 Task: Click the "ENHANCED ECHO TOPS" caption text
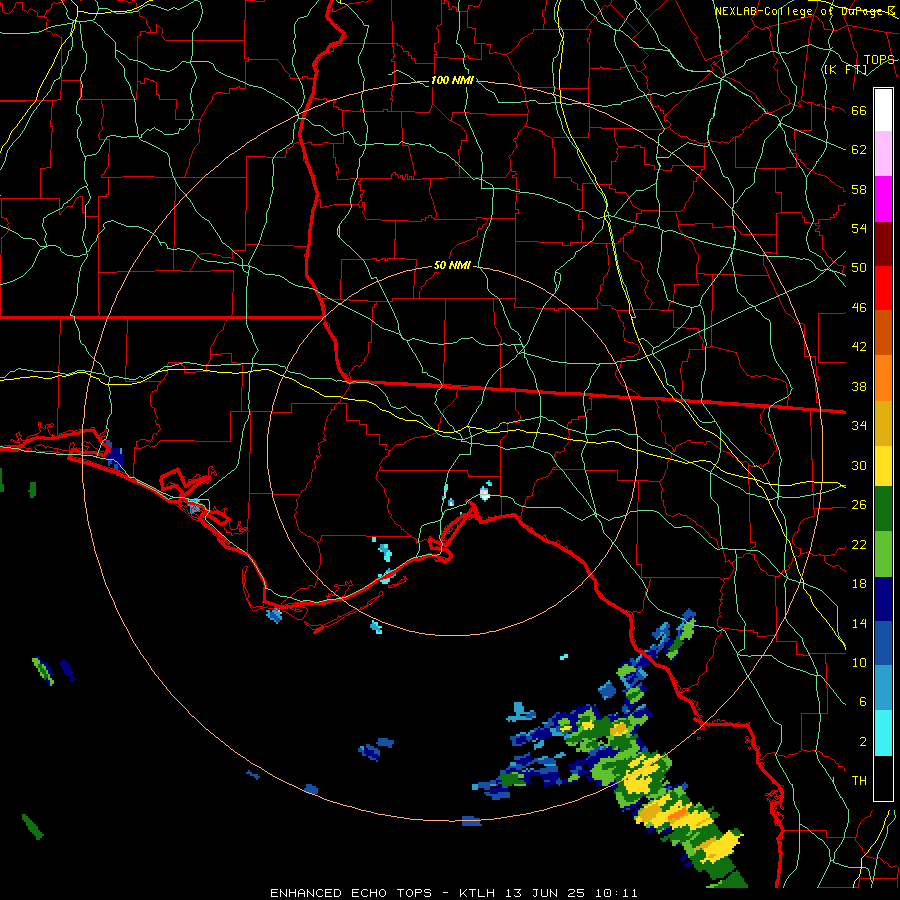pos(351,893)
